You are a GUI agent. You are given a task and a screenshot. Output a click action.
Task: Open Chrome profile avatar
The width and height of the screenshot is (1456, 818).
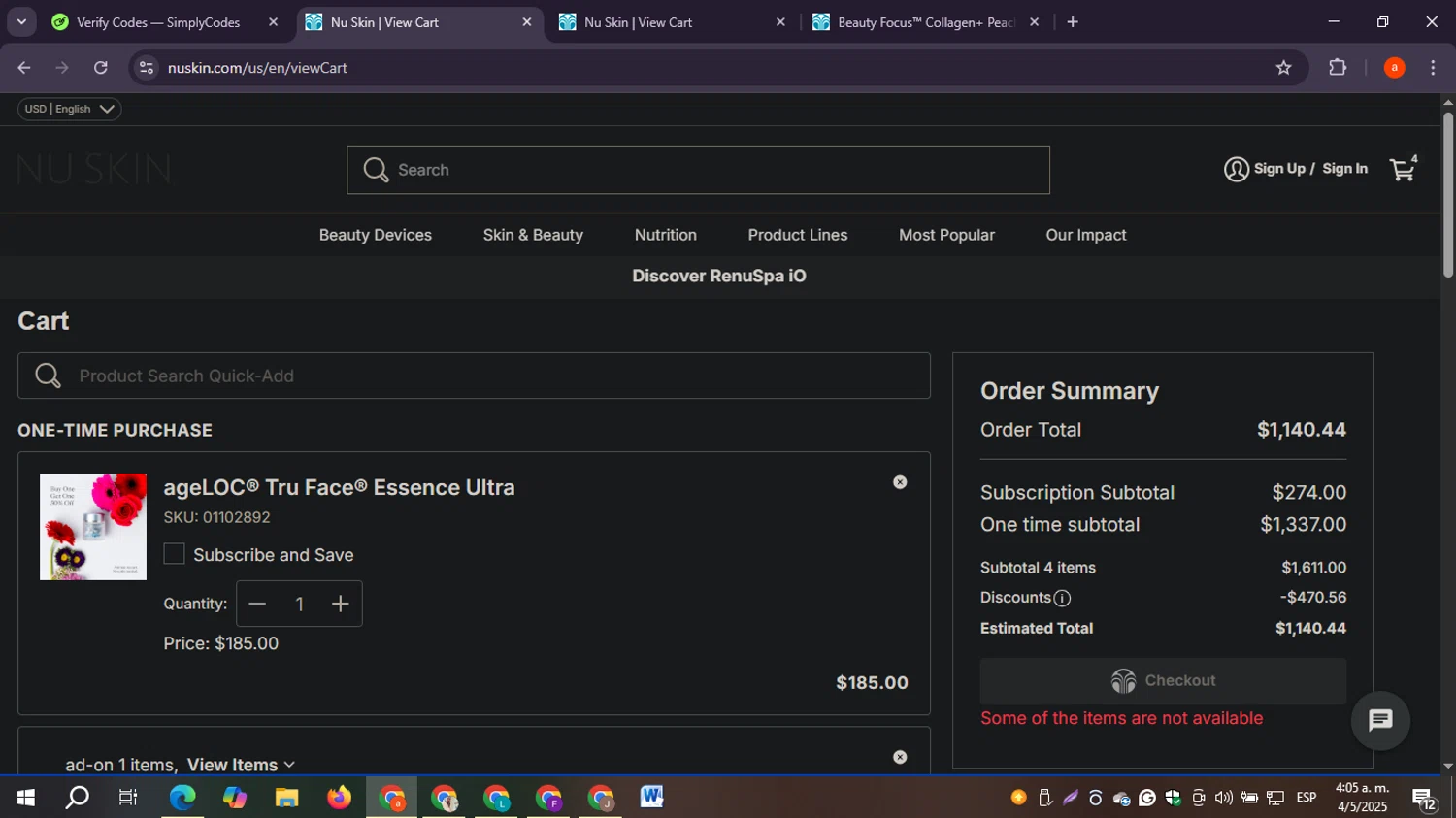coord(1394,67)
